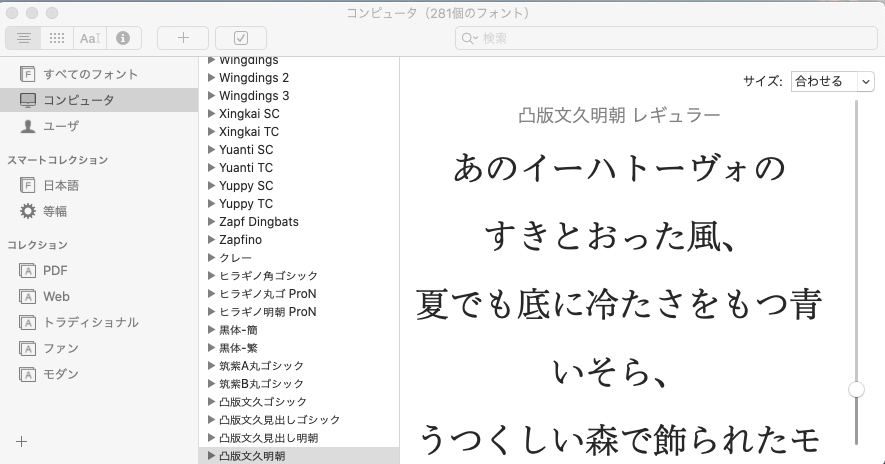Add a new collection with plus button

(x=21, y=441)
